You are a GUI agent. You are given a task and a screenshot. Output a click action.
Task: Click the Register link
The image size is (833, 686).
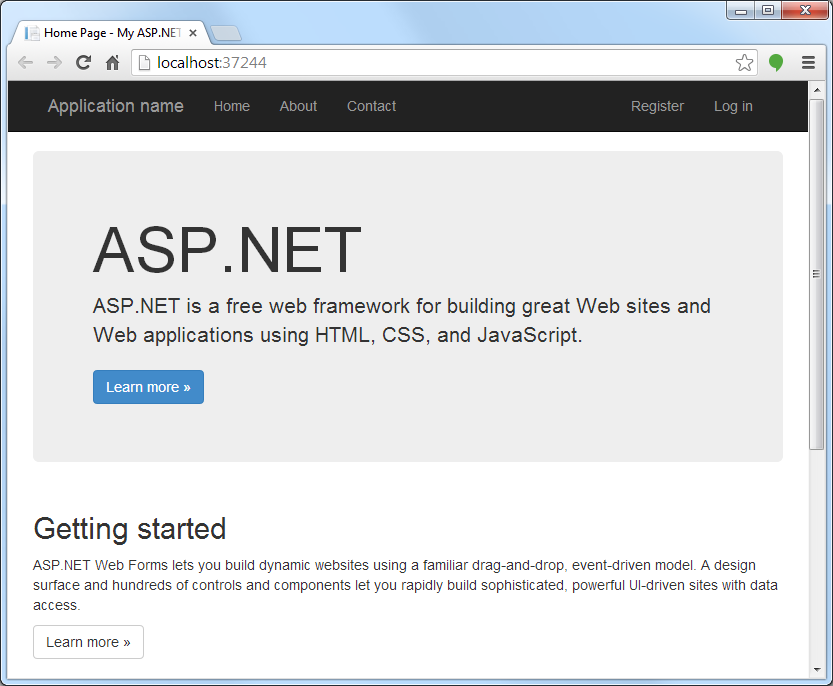(657, 106)
